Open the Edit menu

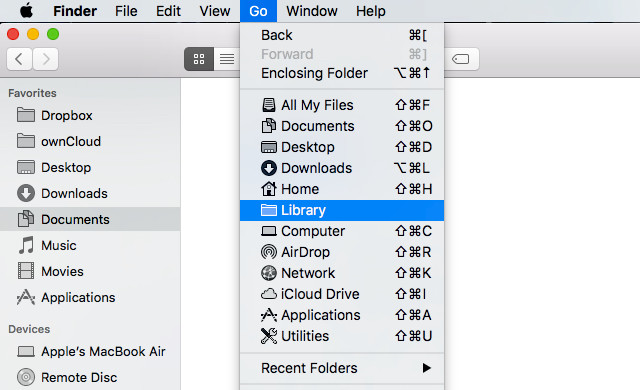coord(168,11)
